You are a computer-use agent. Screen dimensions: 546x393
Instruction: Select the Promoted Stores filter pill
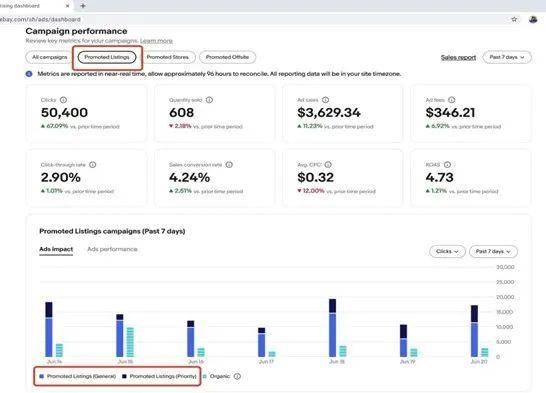(x=167, y=57)
